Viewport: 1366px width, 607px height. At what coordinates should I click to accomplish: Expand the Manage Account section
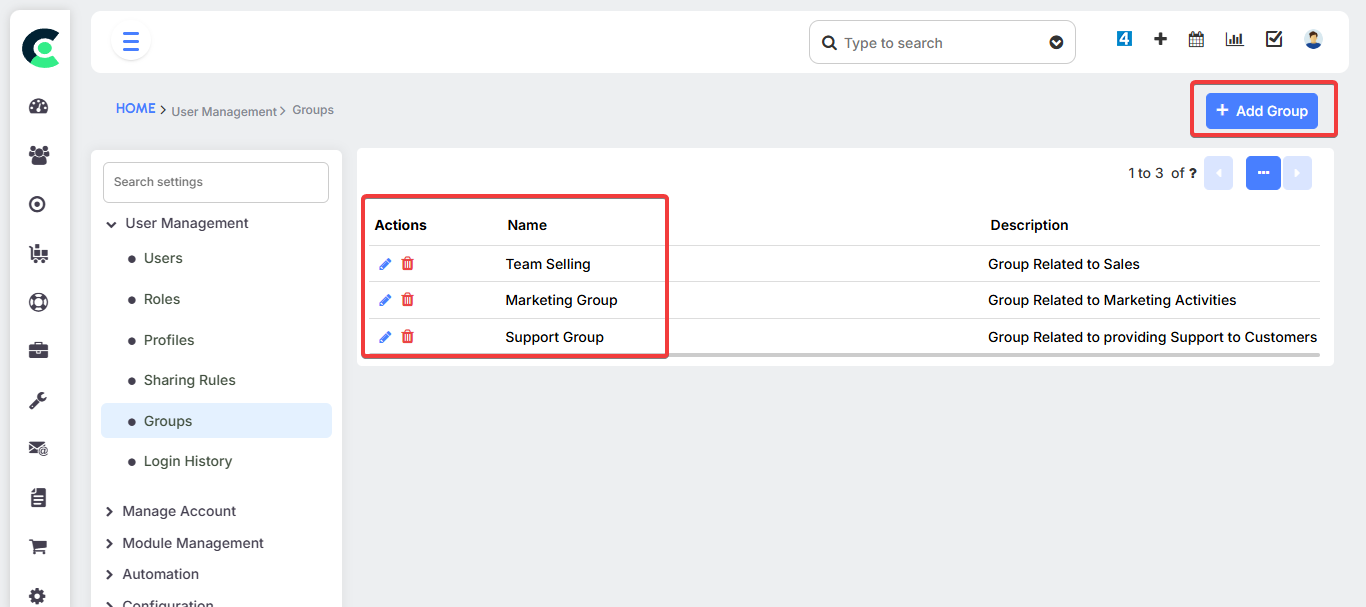[x=110, y=512]
